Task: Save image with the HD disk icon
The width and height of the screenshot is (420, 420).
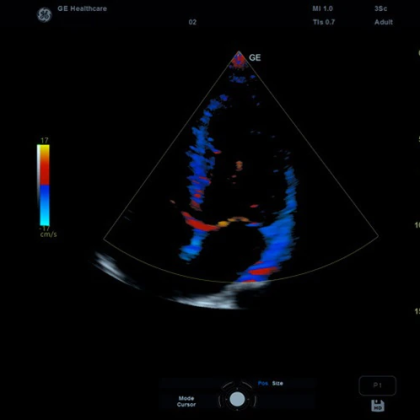Action: point(378,406)
